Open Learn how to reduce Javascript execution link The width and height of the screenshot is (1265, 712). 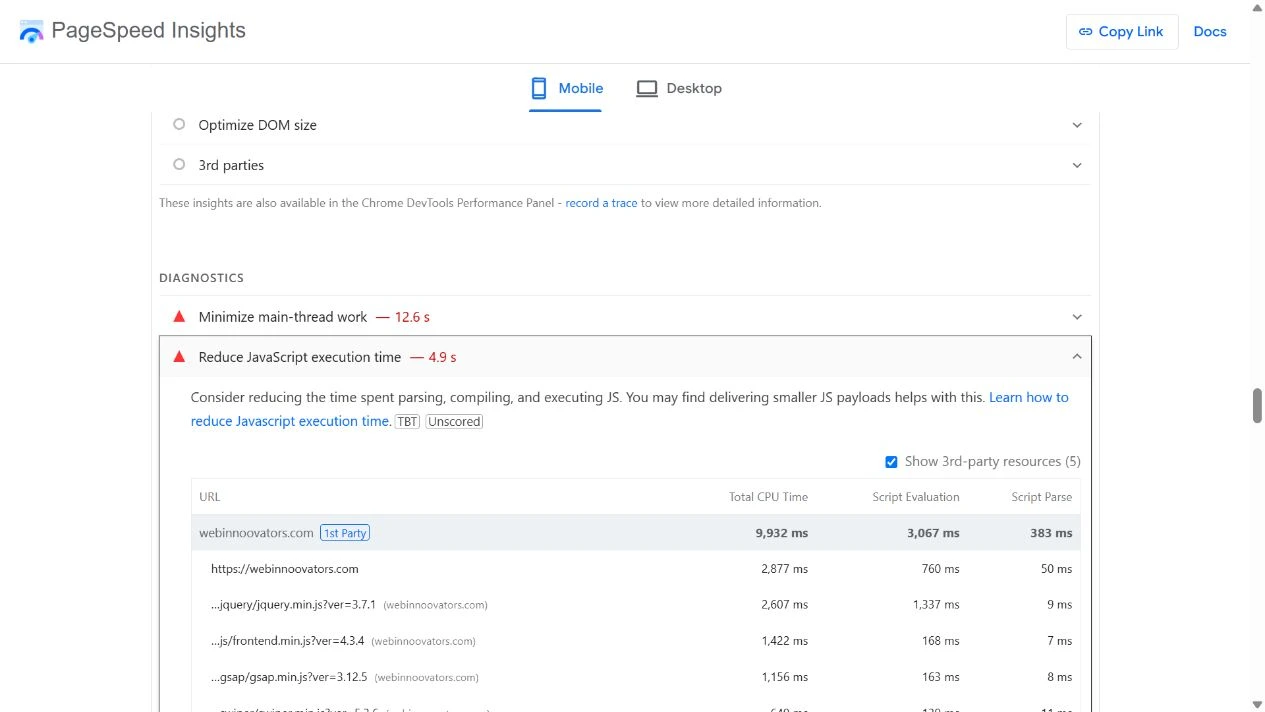click(630, 409)
